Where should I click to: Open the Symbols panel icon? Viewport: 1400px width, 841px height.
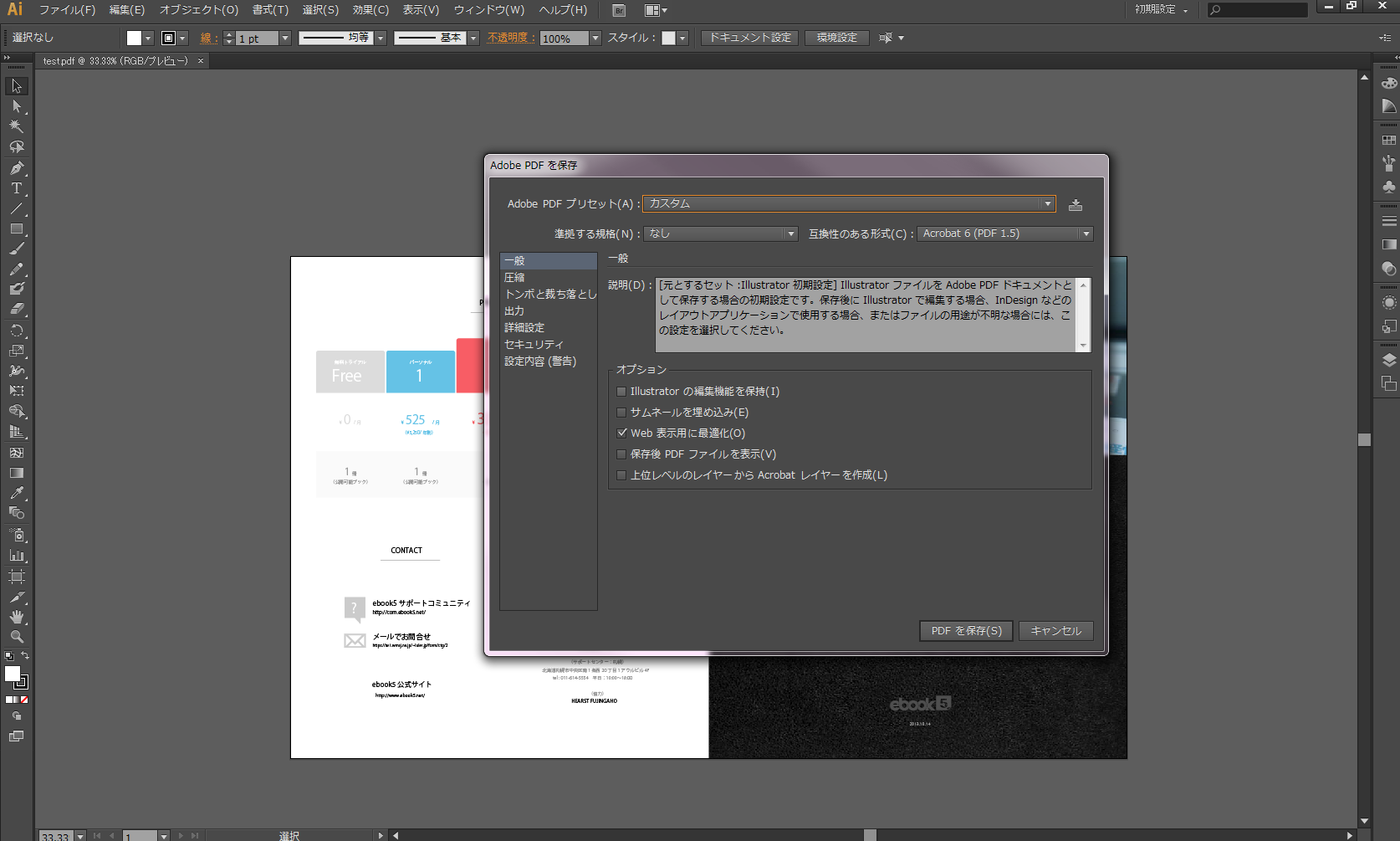point(1389,186)
